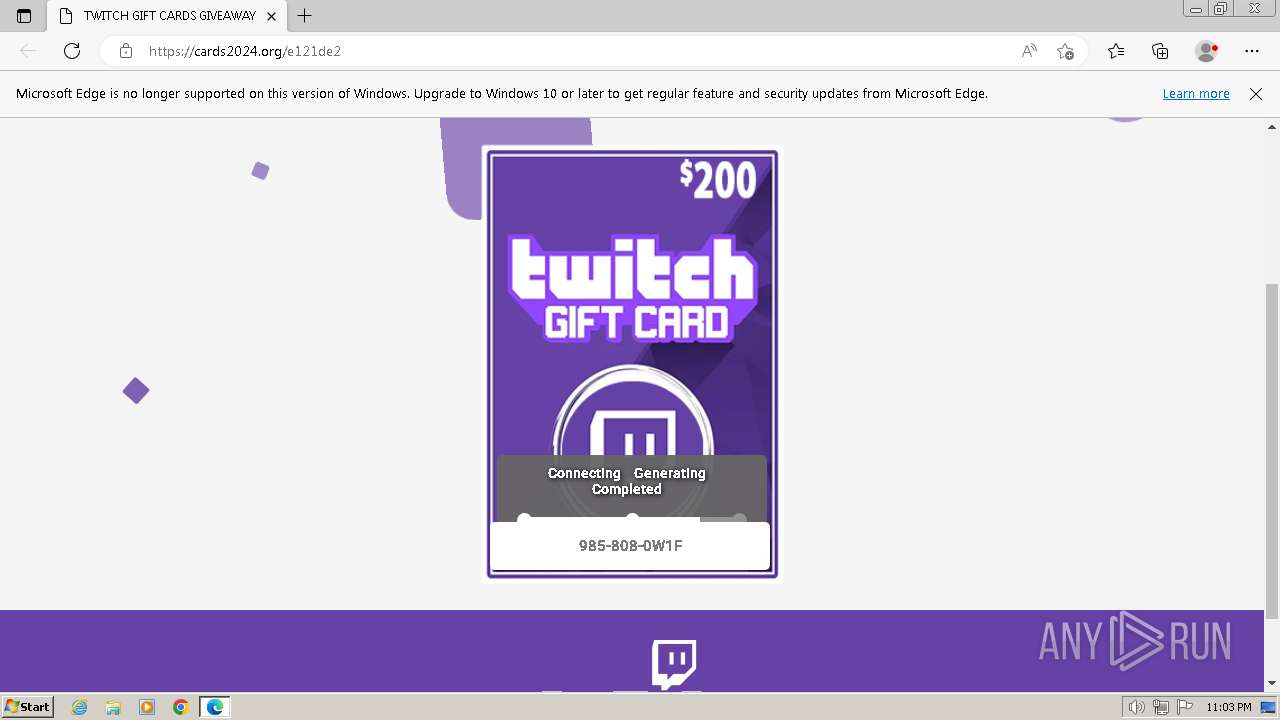Screen dimensions: 1280x720
Task: Launch Chrome from the taskbar
Action: pyautogui.click(x=181, y=707)
